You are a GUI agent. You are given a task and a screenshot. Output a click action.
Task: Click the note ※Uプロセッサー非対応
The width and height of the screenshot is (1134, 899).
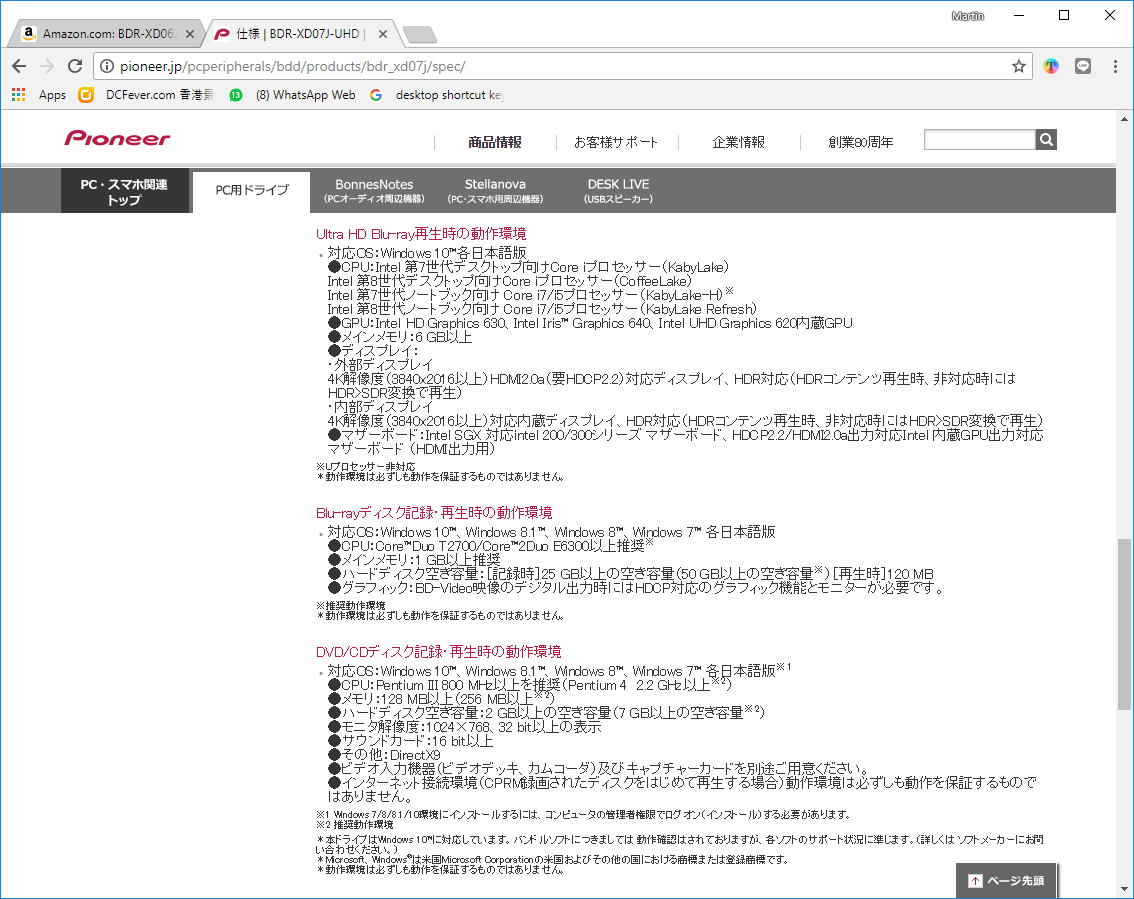pos(366,466)
